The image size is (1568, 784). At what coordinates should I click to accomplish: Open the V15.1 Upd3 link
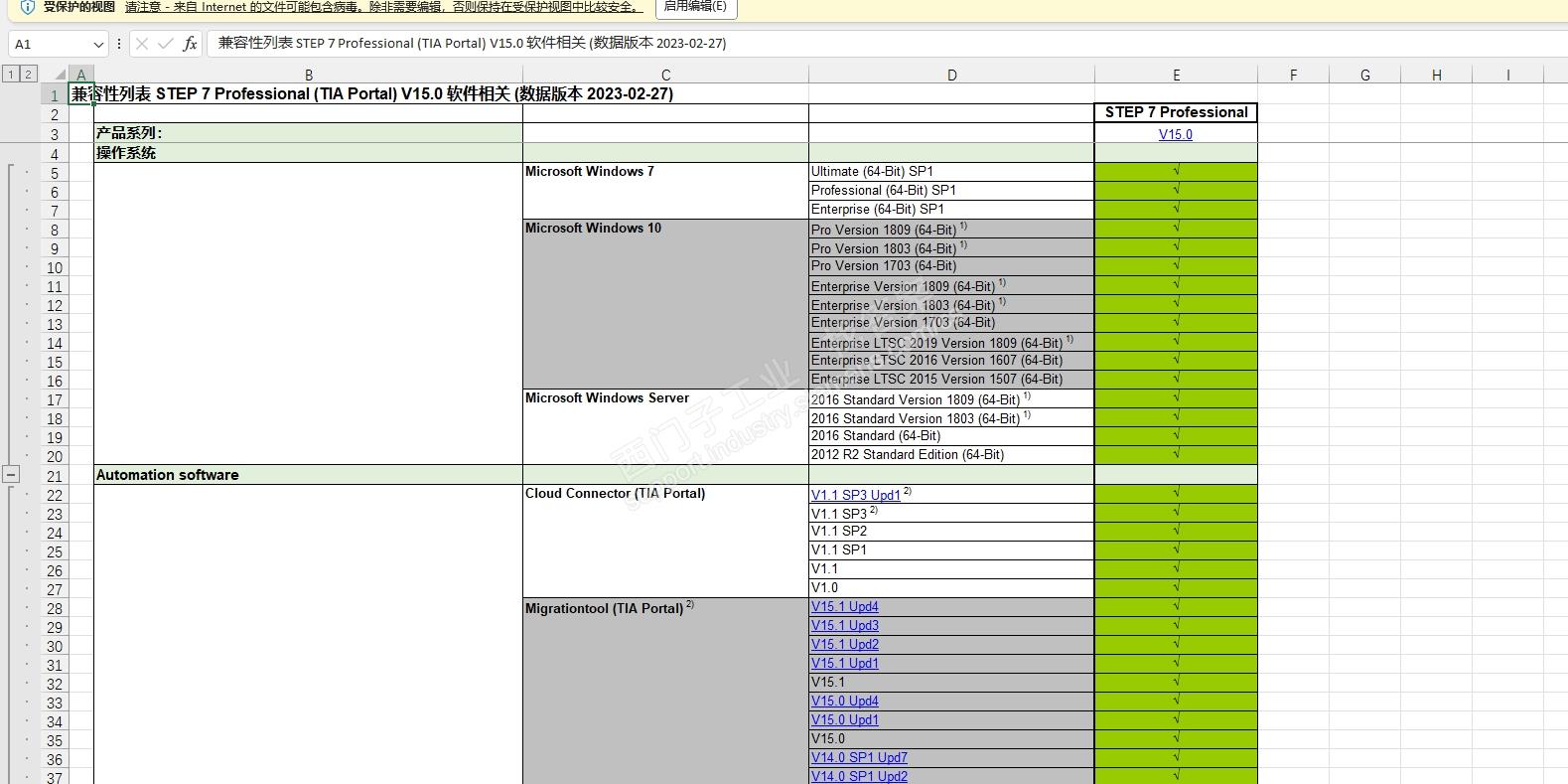pyautogui.click(x=845, y=625)
